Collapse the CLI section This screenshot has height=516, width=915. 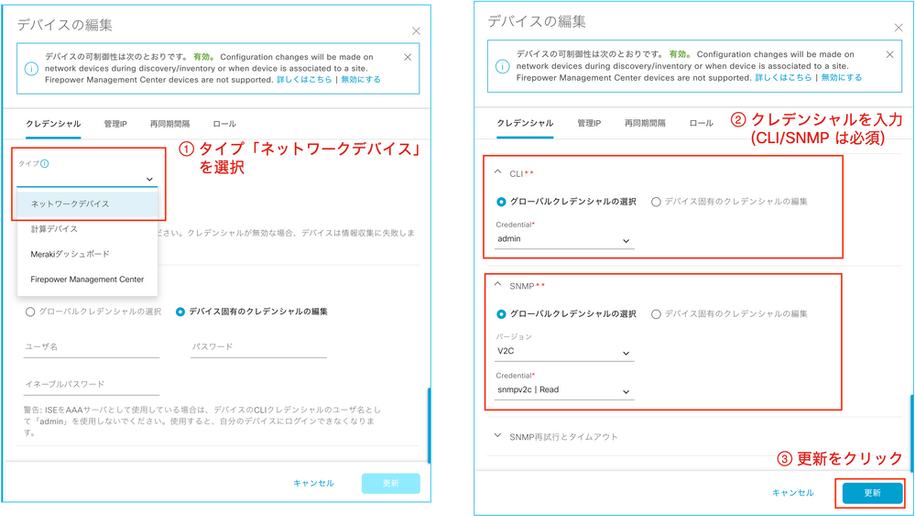tap(498, 173)
